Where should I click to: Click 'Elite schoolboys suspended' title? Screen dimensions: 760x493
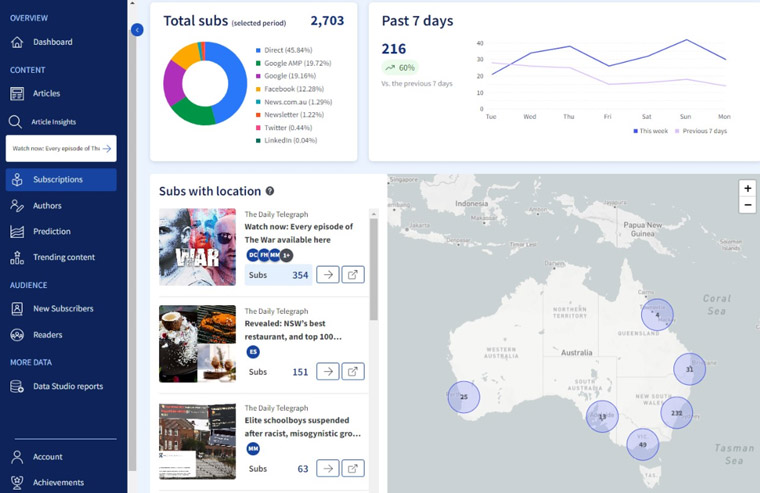(x=302, y=427)
